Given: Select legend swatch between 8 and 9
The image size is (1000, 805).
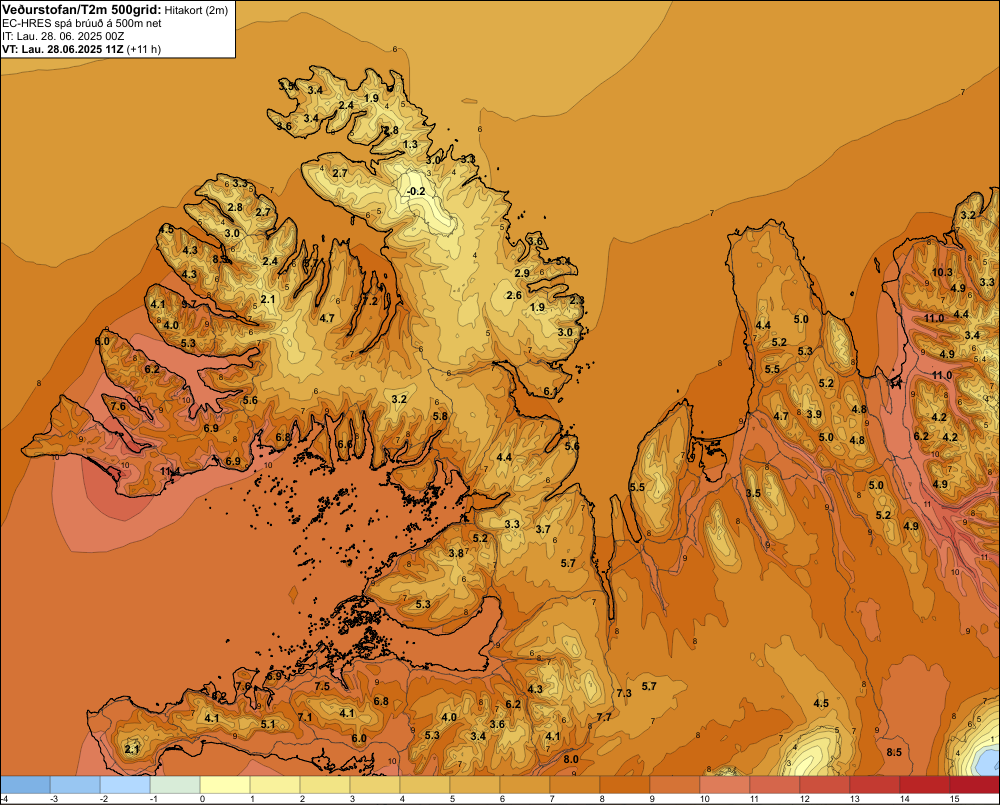Looking at the screenshot, I should [x=624, y=785].
